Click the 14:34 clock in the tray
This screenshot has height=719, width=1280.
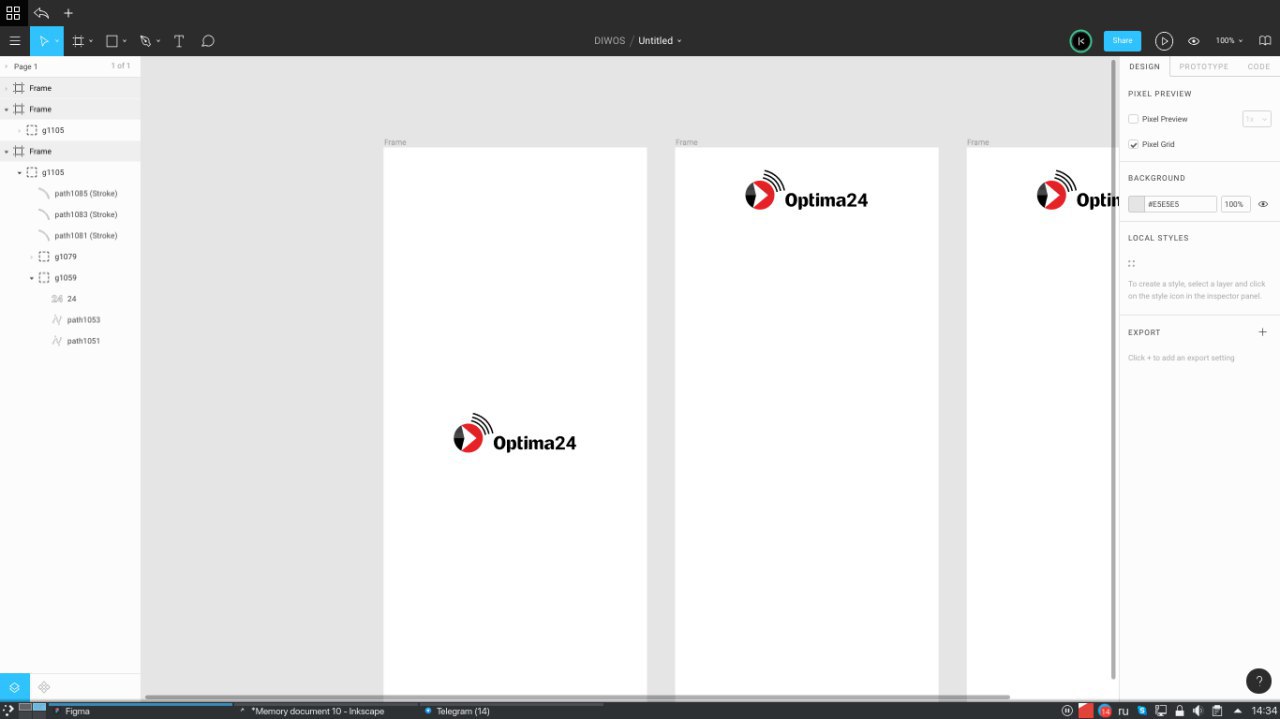tap(1264, 711)
